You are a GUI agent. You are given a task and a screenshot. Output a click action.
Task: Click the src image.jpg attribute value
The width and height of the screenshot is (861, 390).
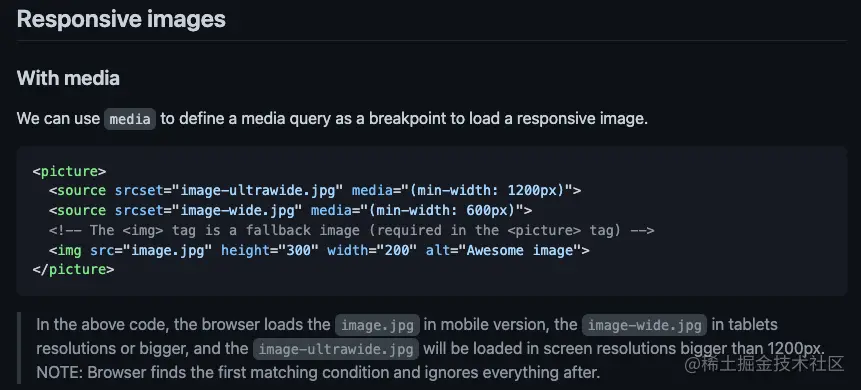pyautogui.click(x=167, y=250)
